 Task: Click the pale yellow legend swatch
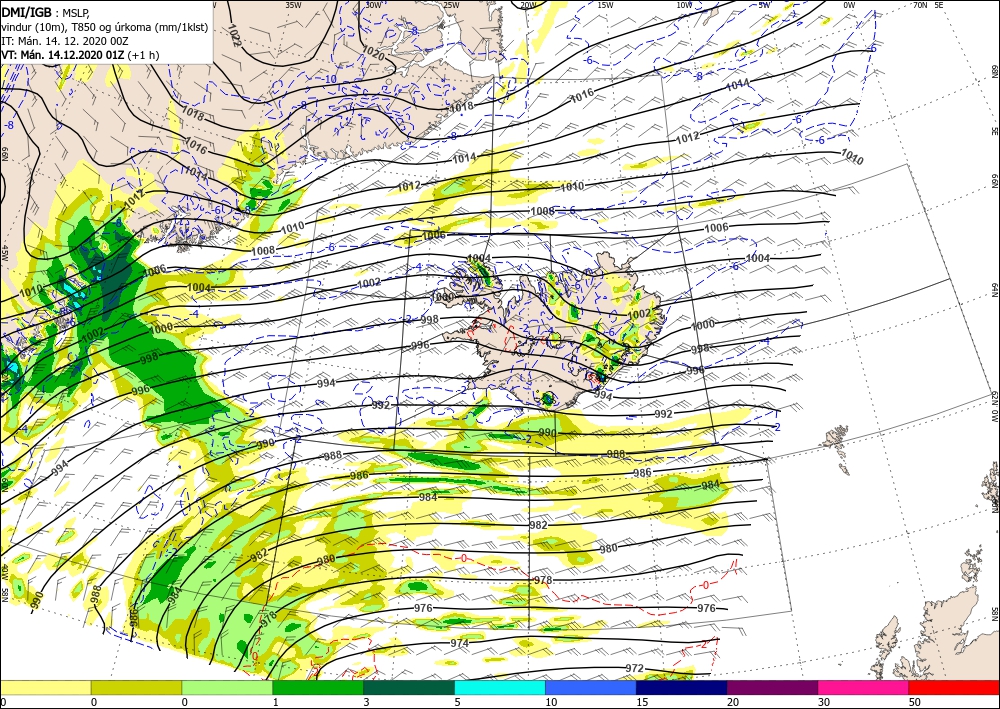click(x=45, y=687)
